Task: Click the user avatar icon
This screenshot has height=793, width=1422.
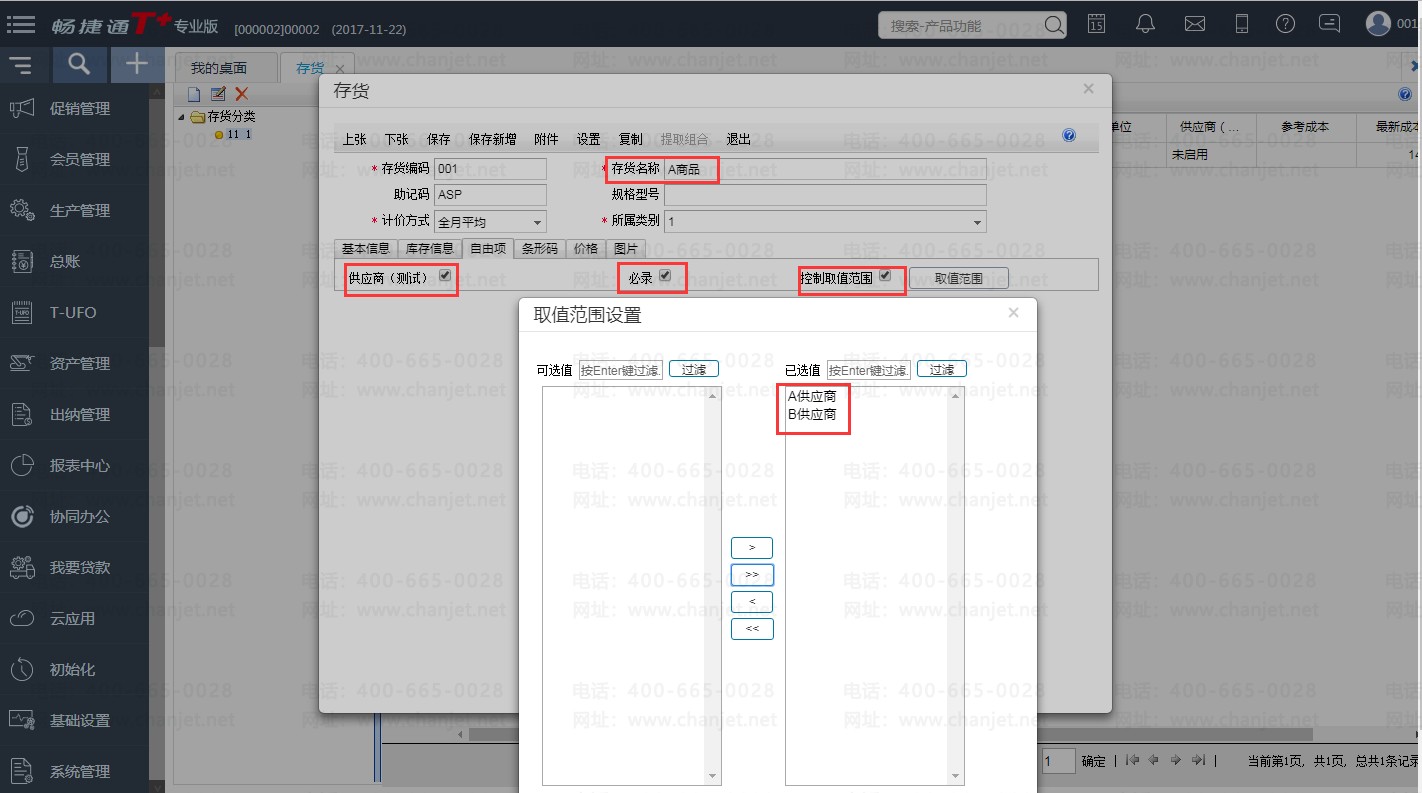Action: pyautogui.click(x=1378, y=24)
